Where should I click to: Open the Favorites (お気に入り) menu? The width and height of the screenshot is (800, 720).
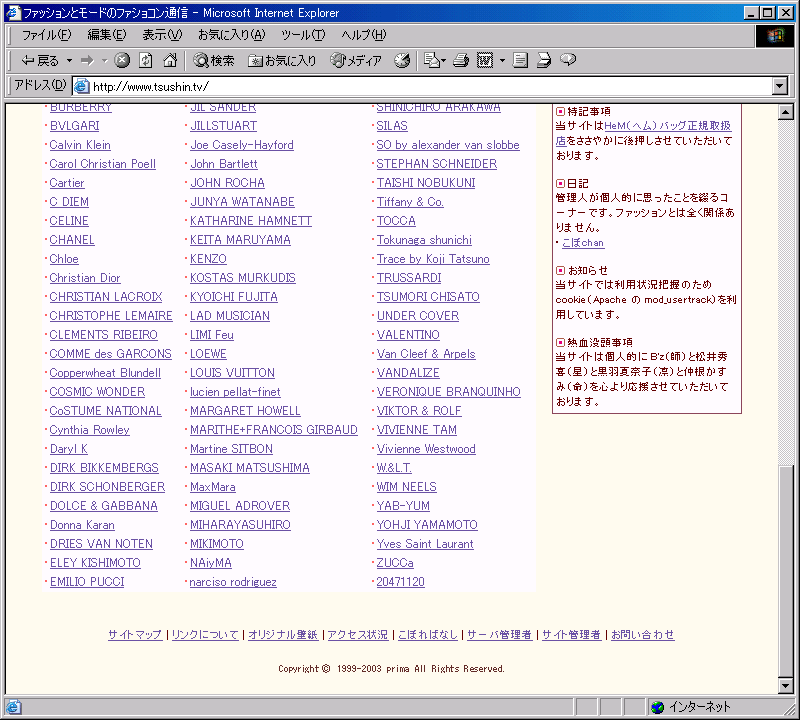tap(232, 35)
